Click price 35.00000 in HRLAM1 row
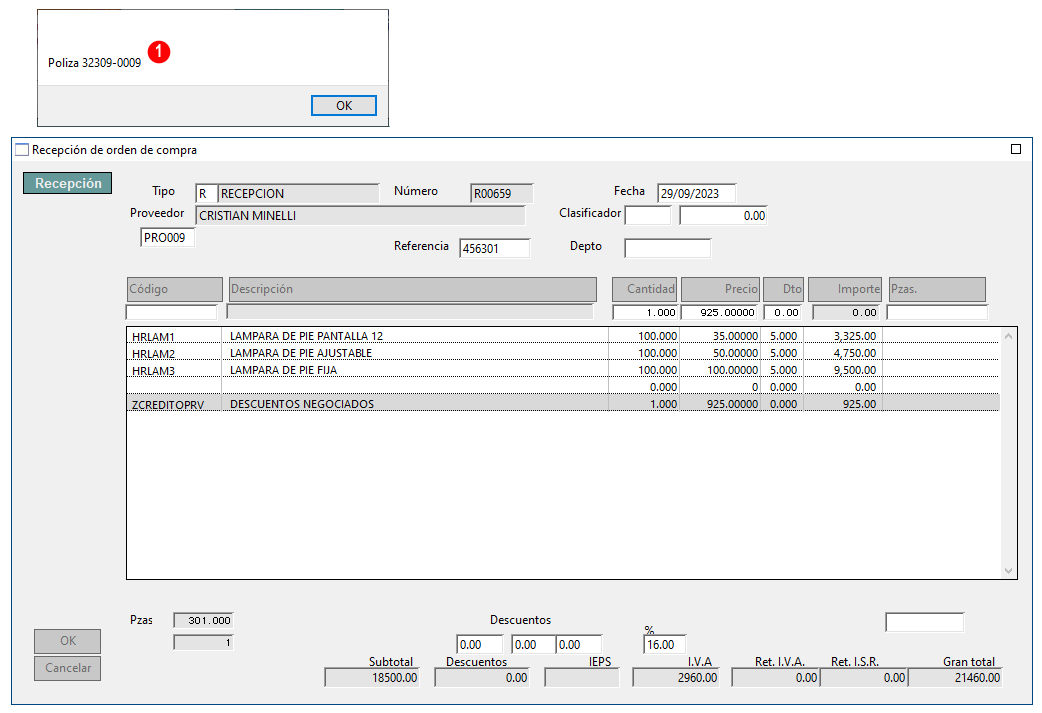Viewport: 1042px width, 713px height. [735, 336]
